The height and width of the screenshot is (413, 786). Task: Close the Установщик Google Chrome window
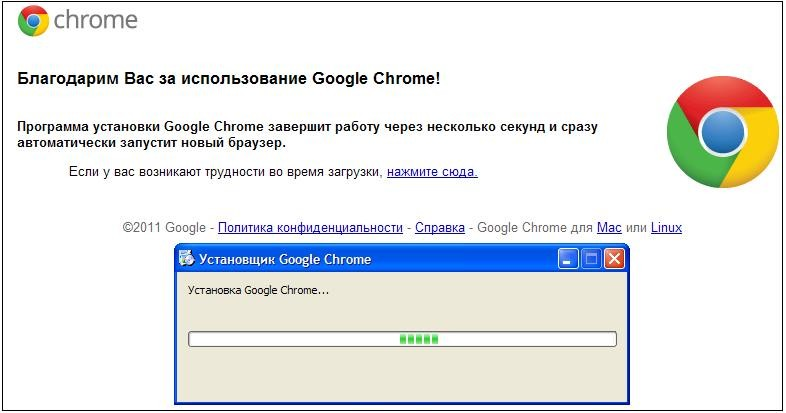point(614,259)
